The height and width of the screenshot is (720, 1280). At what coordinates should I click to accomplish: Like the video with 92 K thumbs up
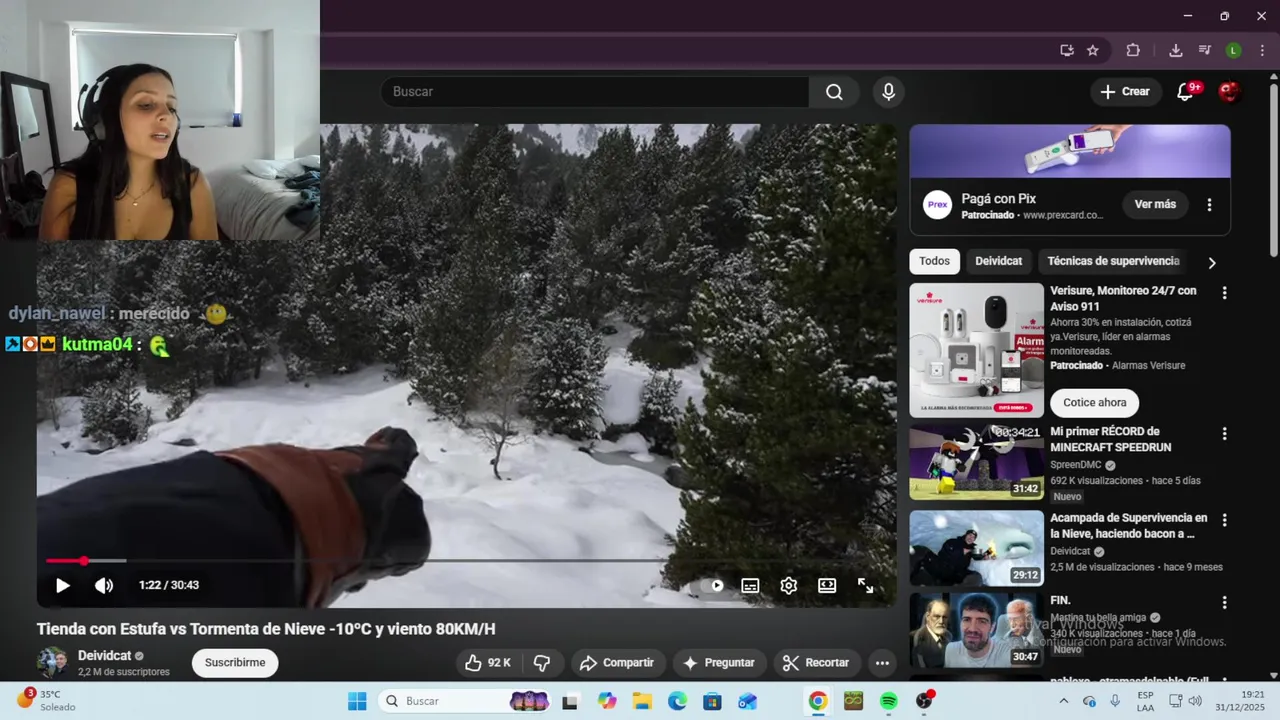point(488,663)
